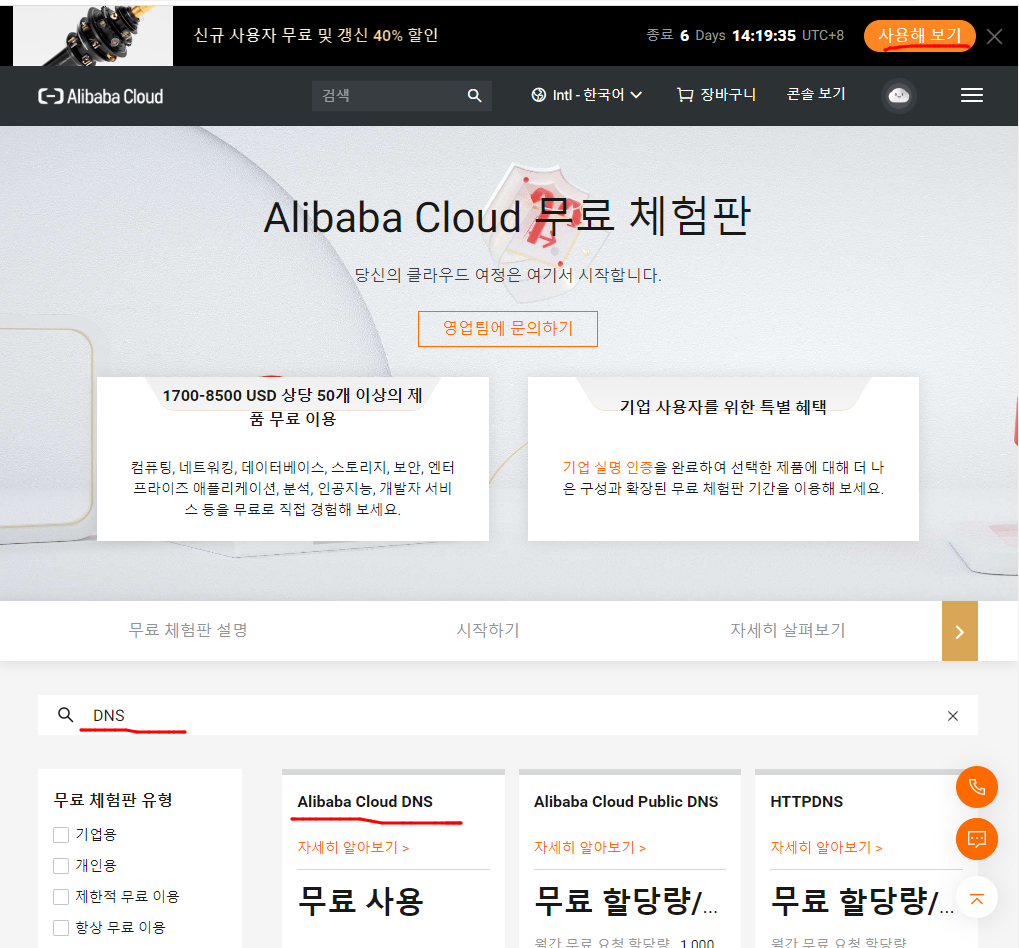
Task: Switch to 무료 체험판 설명 tab
Action: pos(188,630)
